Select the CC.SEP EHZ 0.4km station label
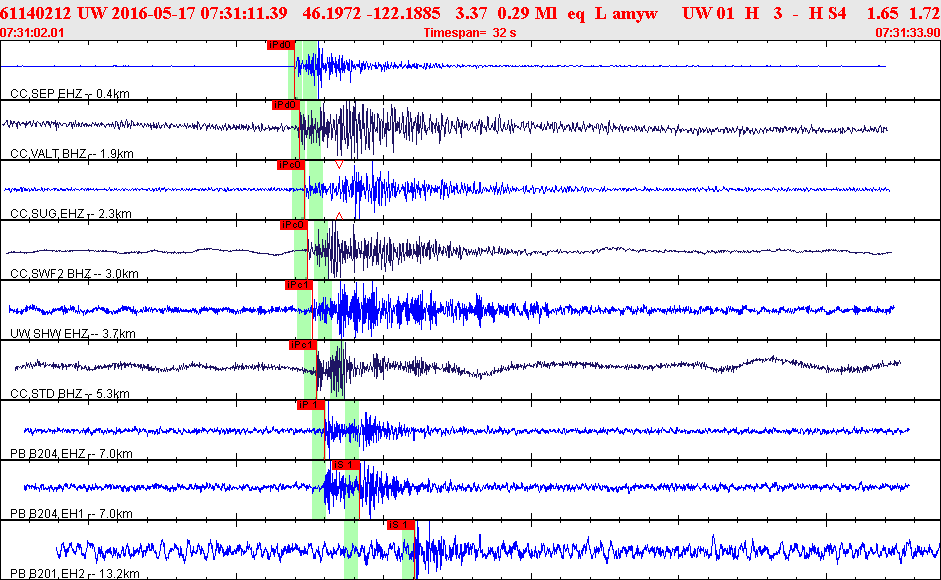941x580 pixels. click(70, 94)
